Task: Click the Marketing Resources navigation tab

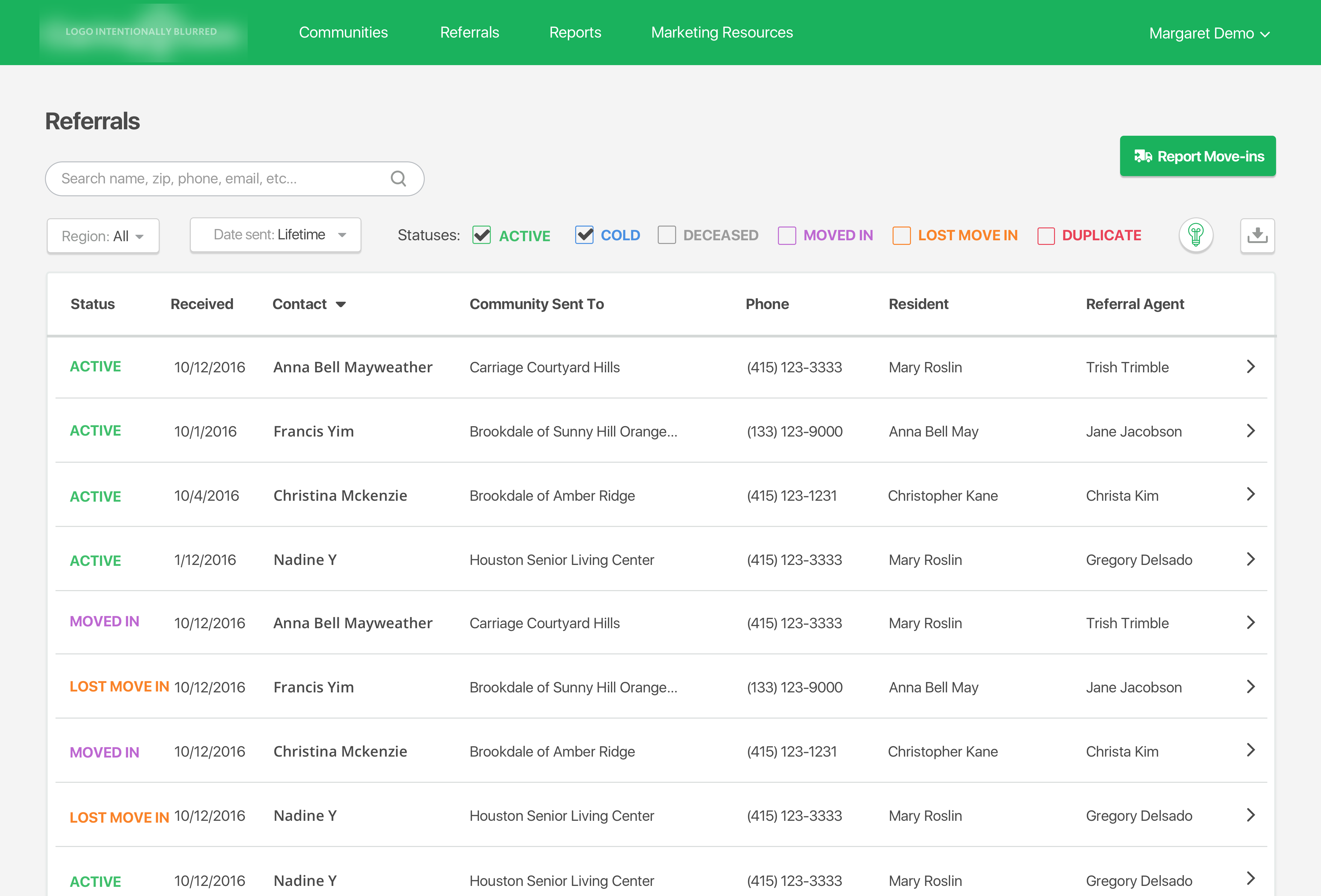Action: pos(722,32)
